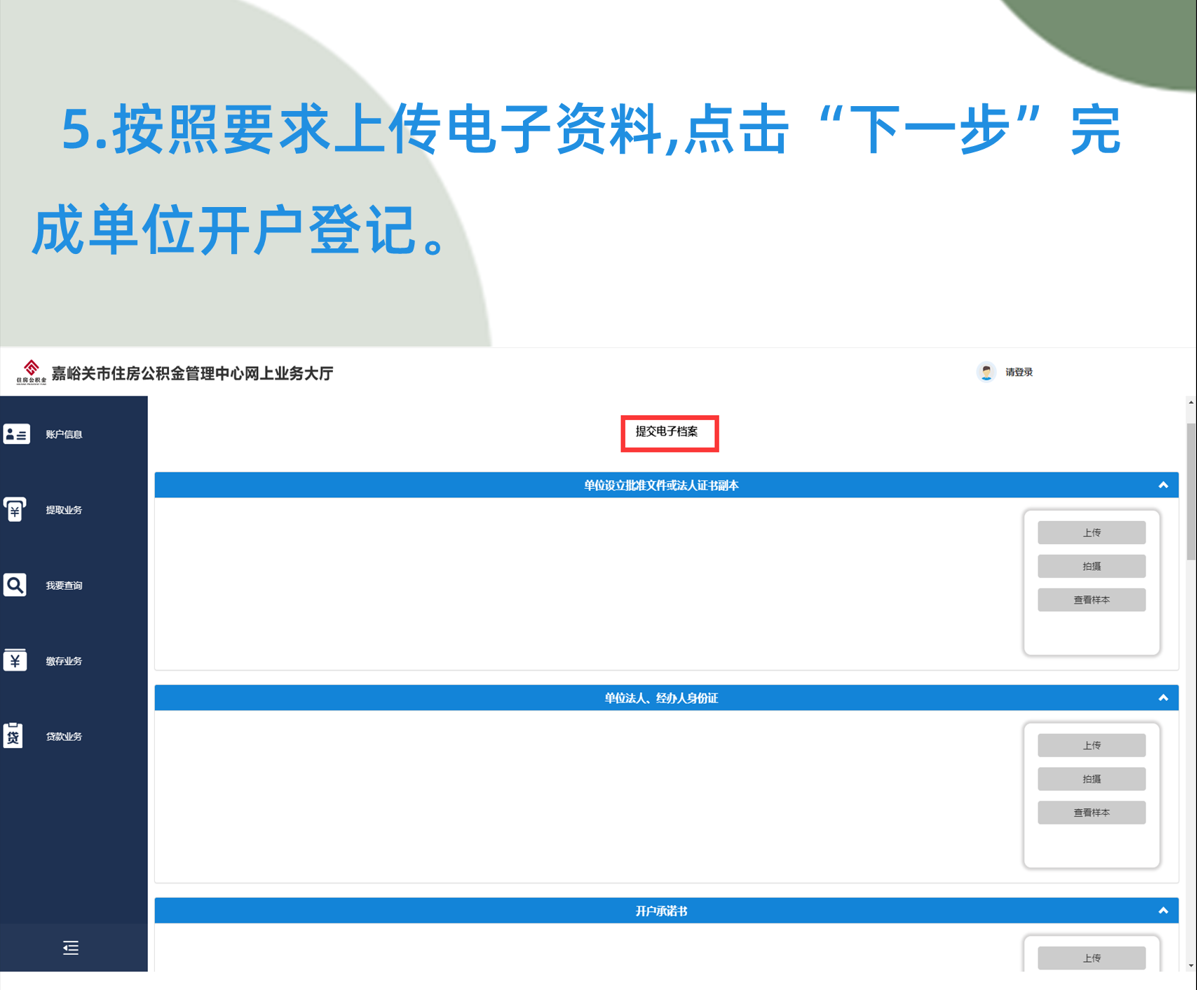The image size is (1197, 990).
Task: Click the 账户信息 sidebar icon
Action: click(16, 434)
